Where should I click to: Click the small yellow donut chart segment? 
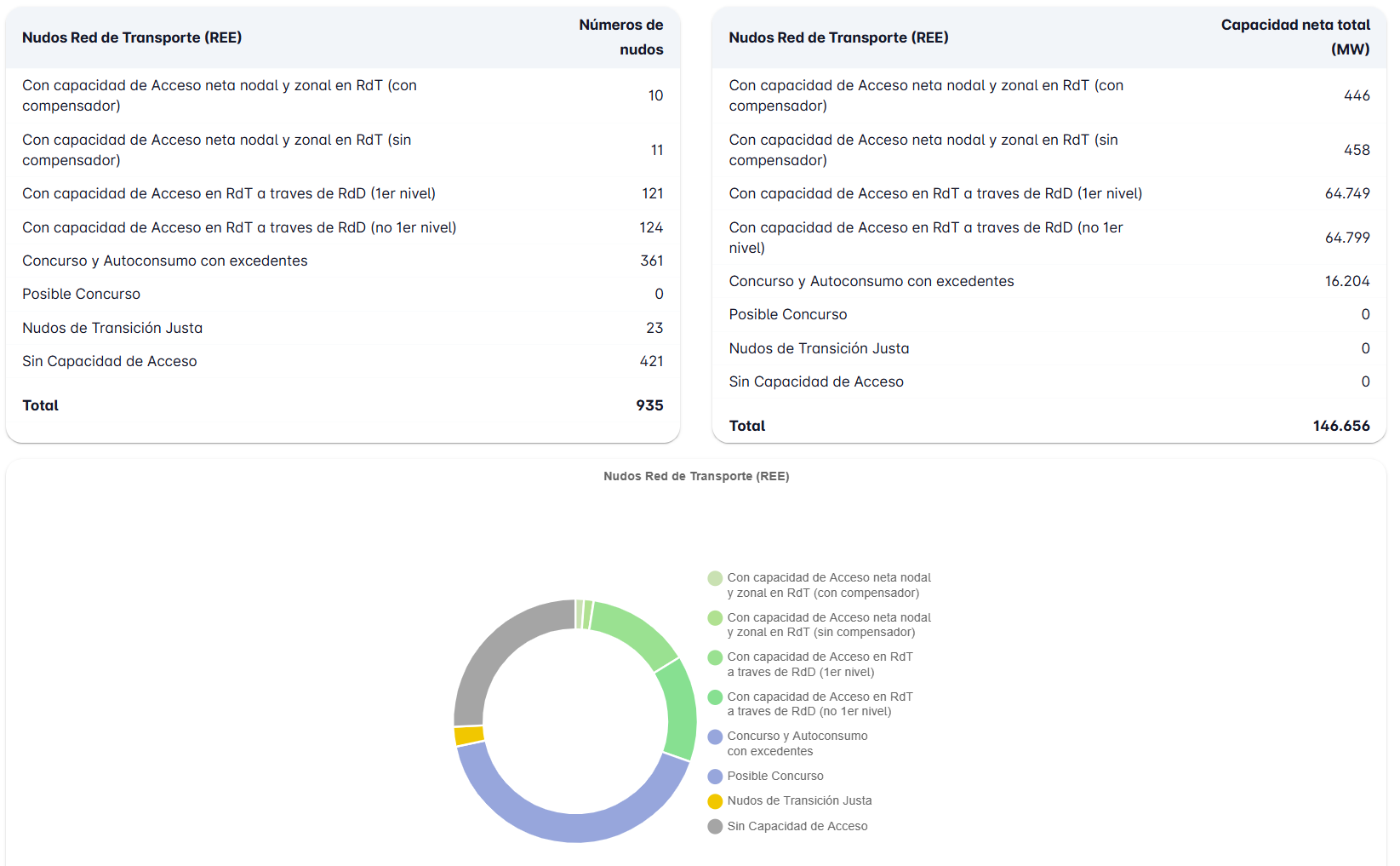[x=469, y=736]
